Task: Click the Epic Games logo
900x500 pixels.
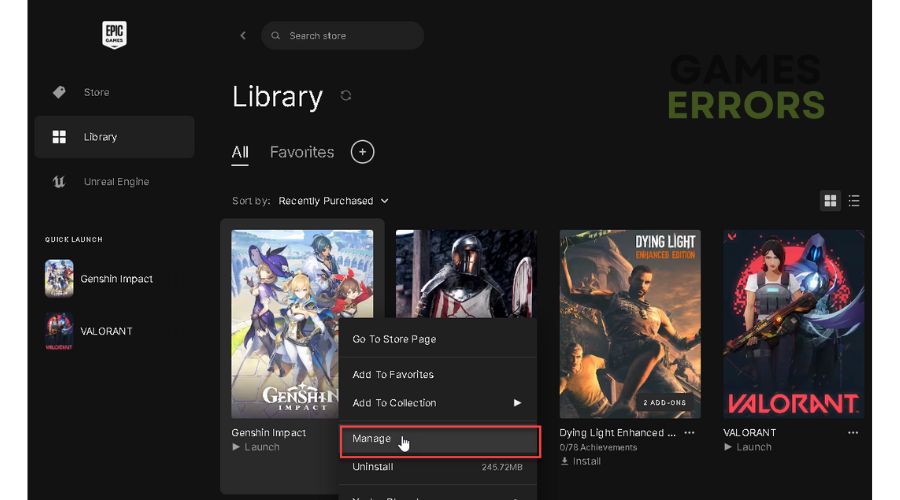Action: coord(114,34)
